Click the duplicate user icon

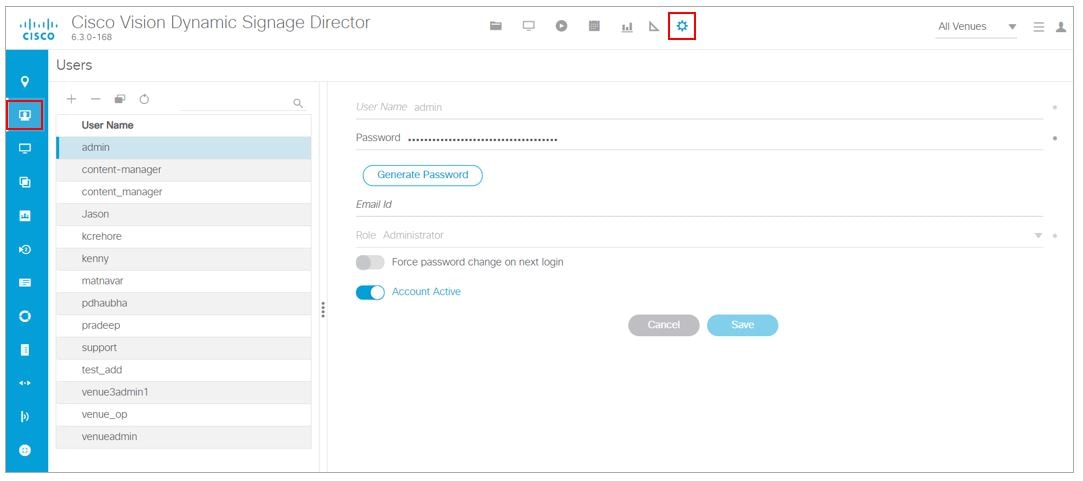pos(120,99)
